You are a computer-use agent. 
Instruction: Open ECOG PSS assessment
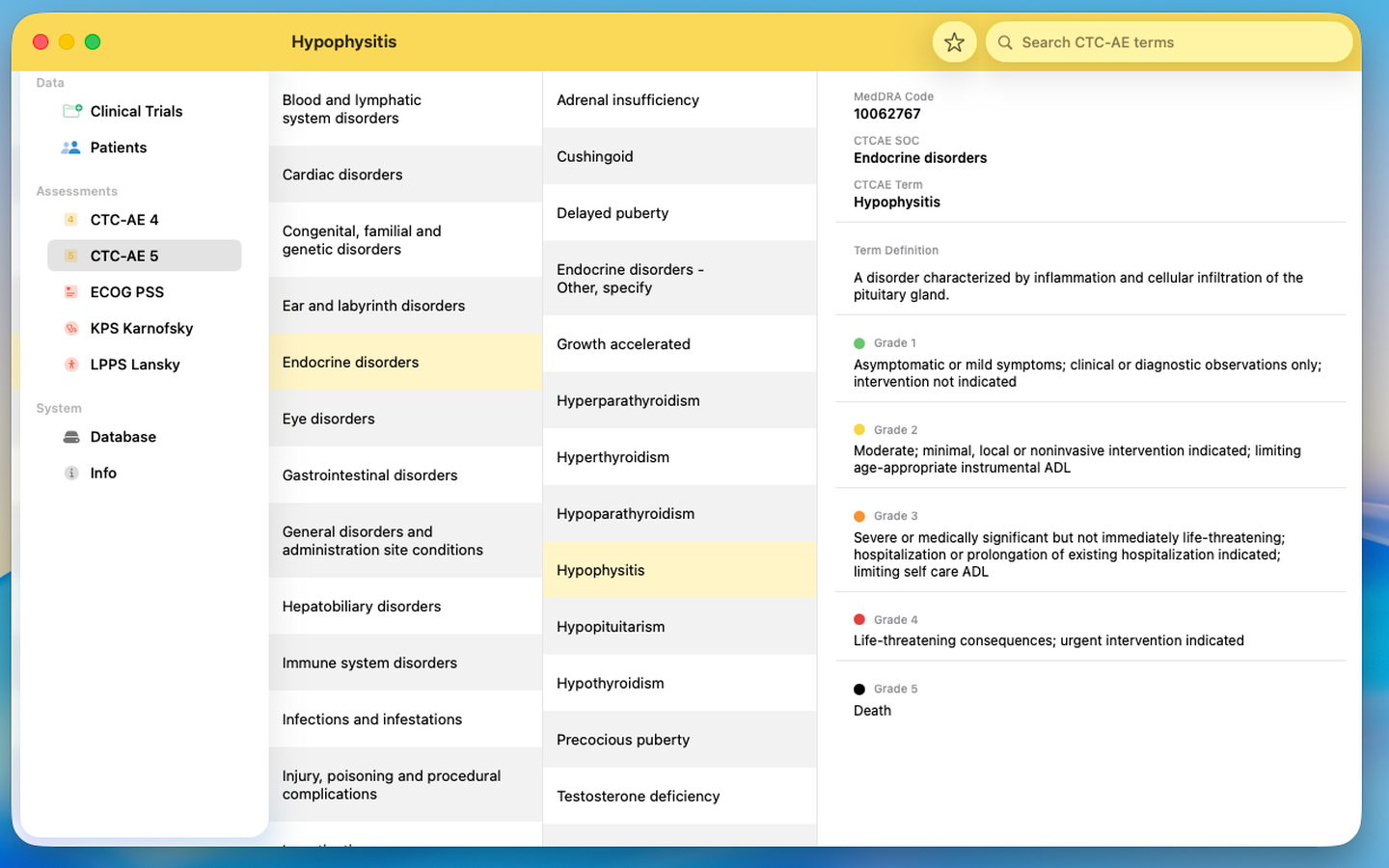point(145,292)
